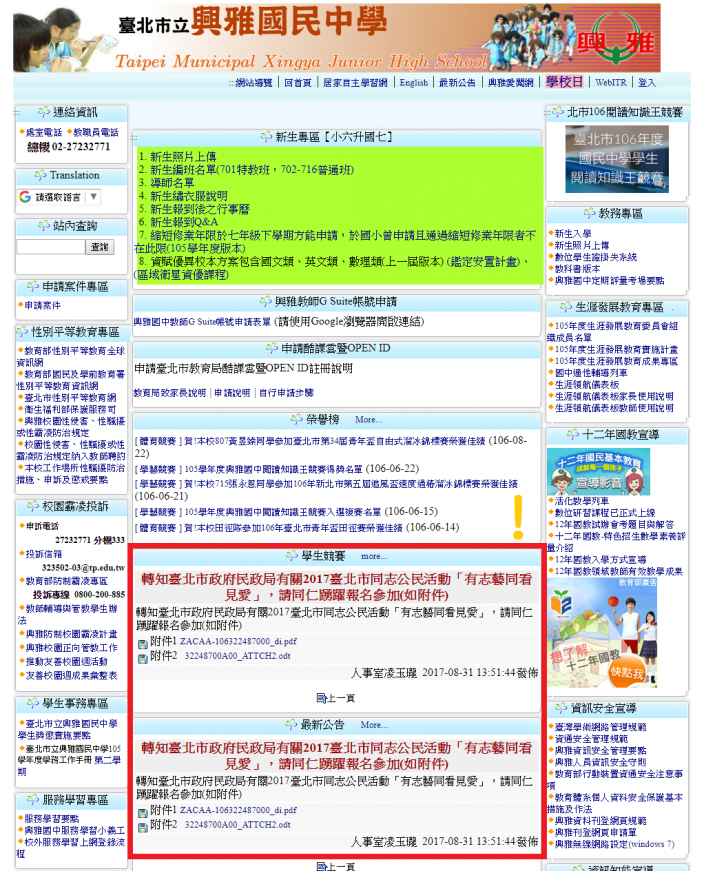This screenshot has width=715, height=871.
Task: Open 數位學生證掛失系統 link
Action: (x=596, y=257)
